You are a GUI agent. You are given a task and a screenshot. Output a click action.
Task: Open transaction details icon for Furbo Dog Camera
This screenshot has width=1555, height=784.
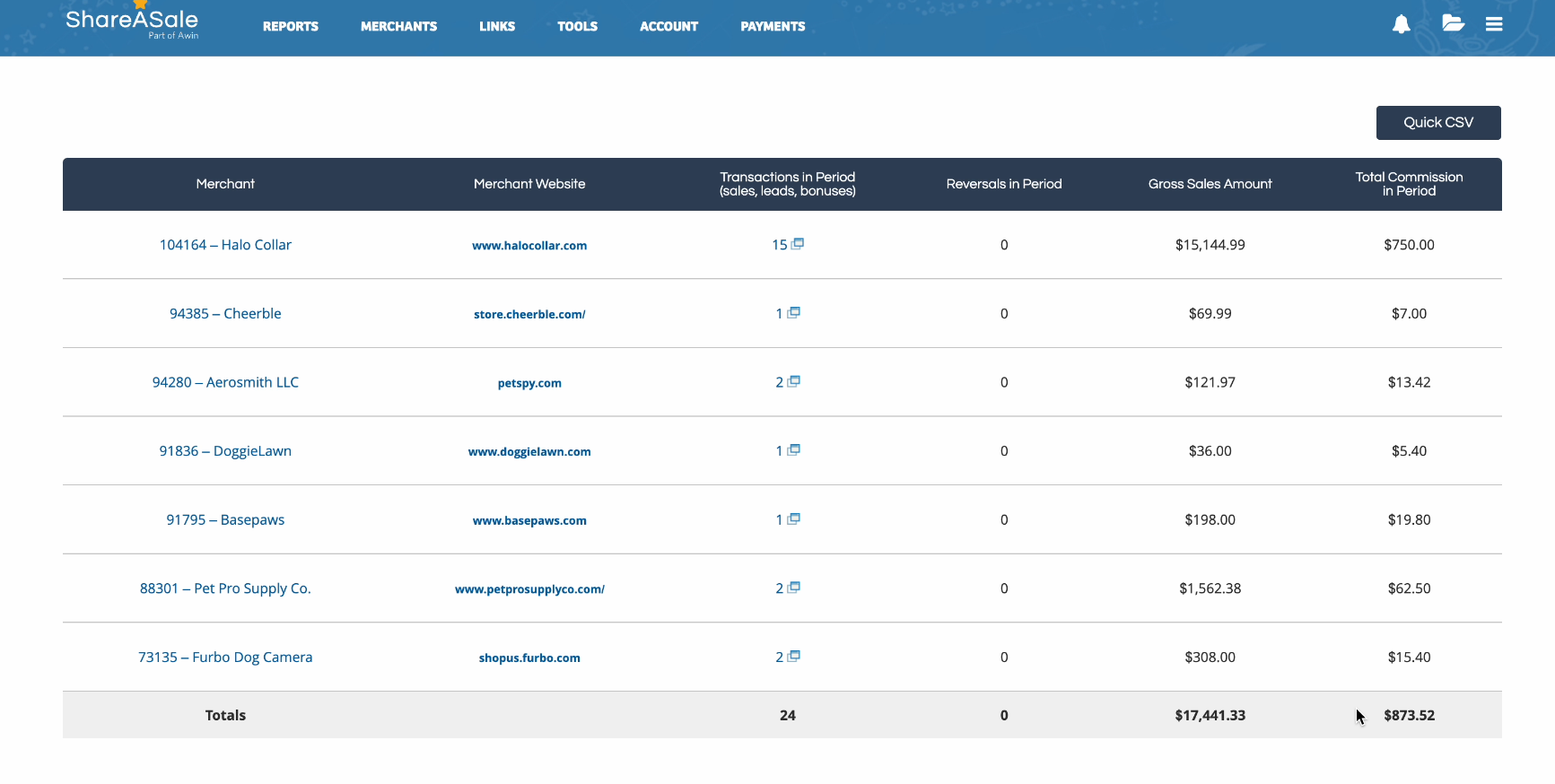(x=794, y=656)
